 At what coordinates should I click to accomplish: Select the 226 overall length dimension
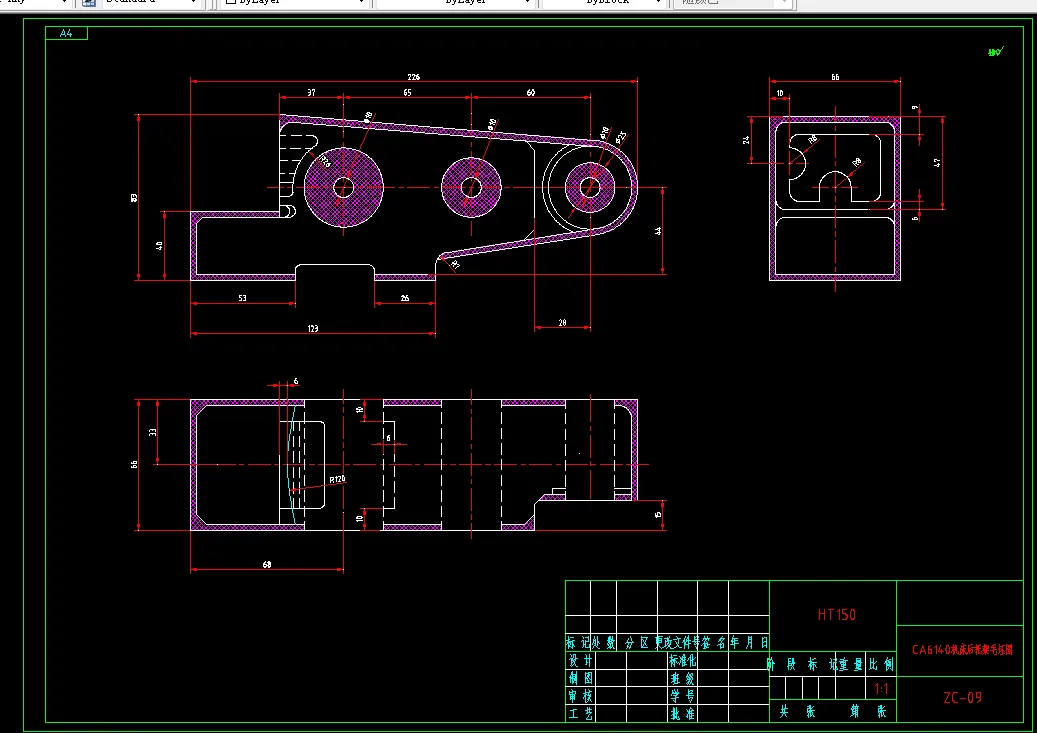click(x=413, y=77)
